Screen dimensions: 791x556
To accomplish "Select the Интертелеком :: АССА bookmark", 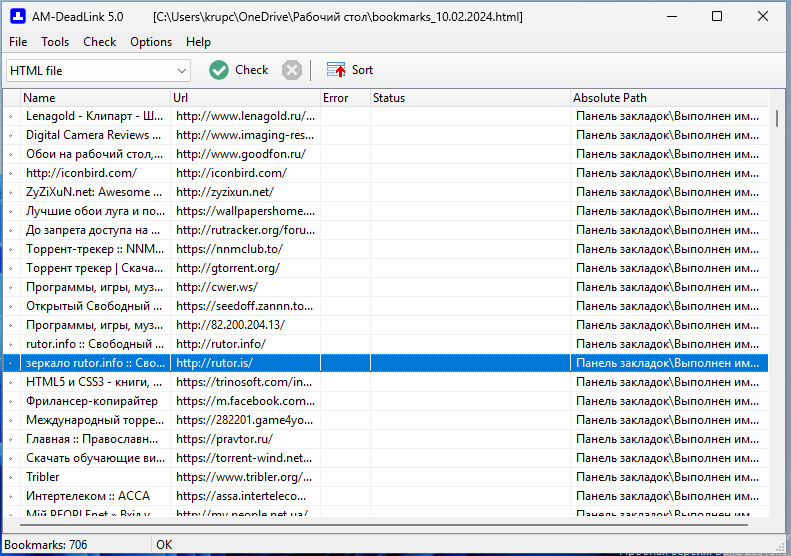I will pyautogui.click(x=385, y=496).
